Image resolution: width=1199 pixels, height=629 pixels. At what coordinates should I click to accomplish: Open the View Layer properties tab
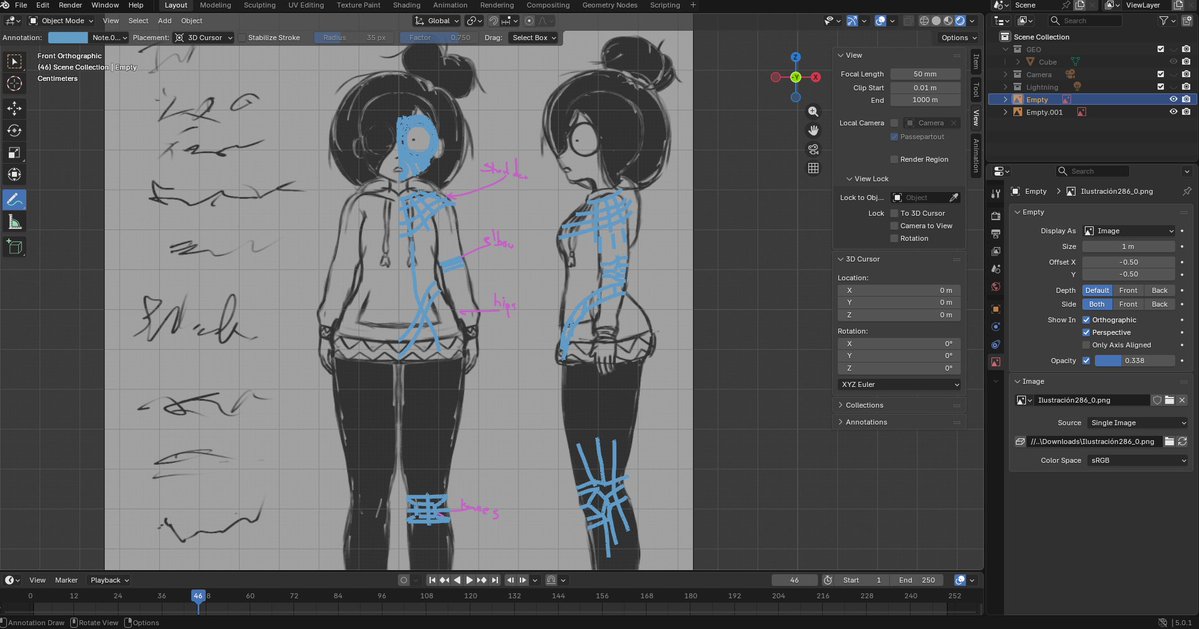pos(996,251)
